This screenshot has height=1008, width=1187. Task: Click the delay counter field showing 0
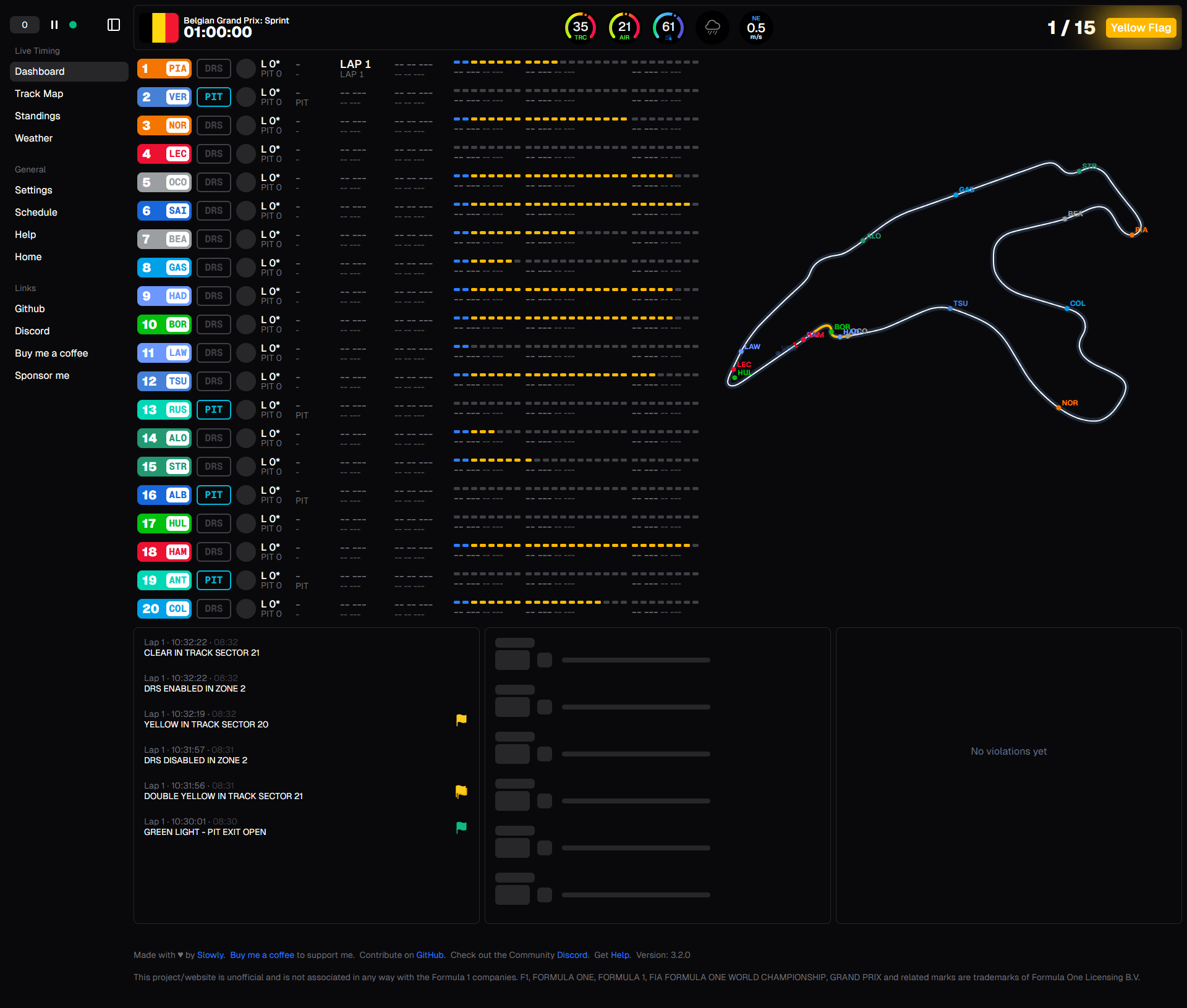point(25,25)
